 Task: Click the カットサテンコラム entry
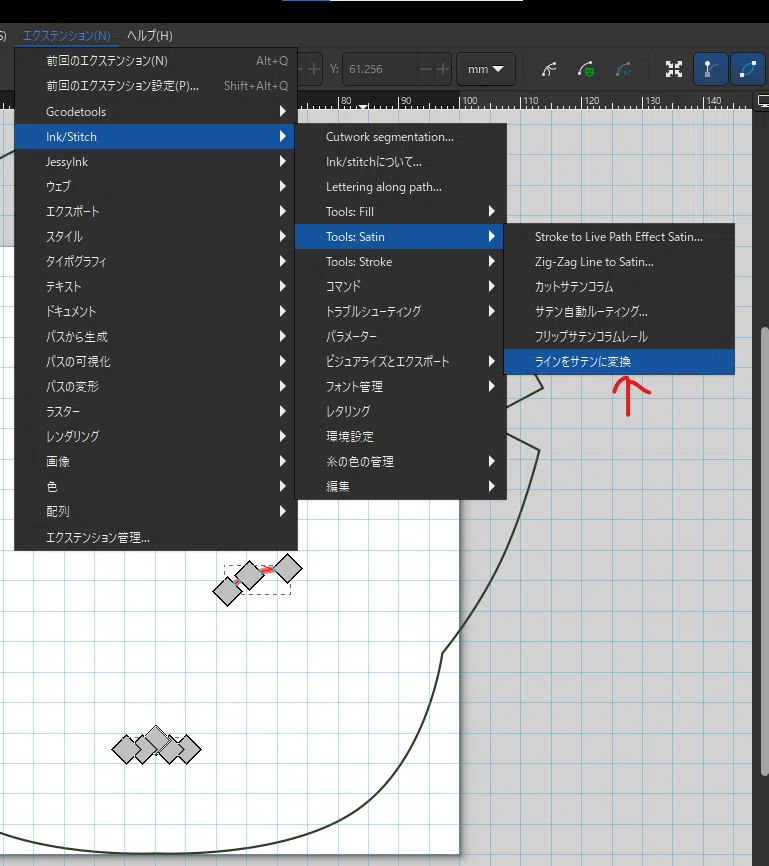[x=619, y=287]
